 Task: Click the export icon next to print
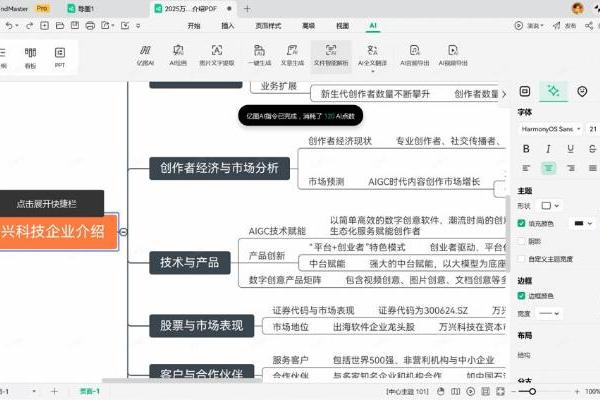[x=105, y=26]
